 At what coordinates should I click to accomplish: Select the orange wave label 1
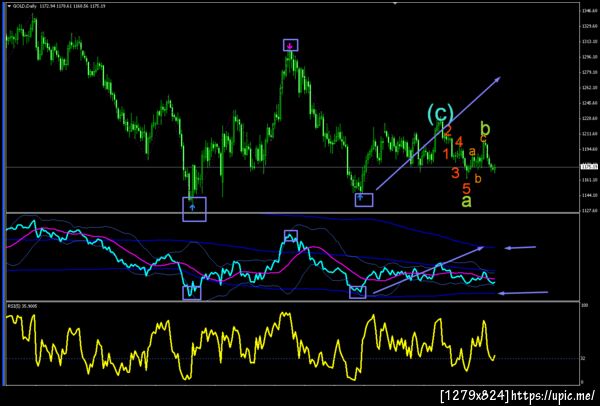(x=446, y=154)
